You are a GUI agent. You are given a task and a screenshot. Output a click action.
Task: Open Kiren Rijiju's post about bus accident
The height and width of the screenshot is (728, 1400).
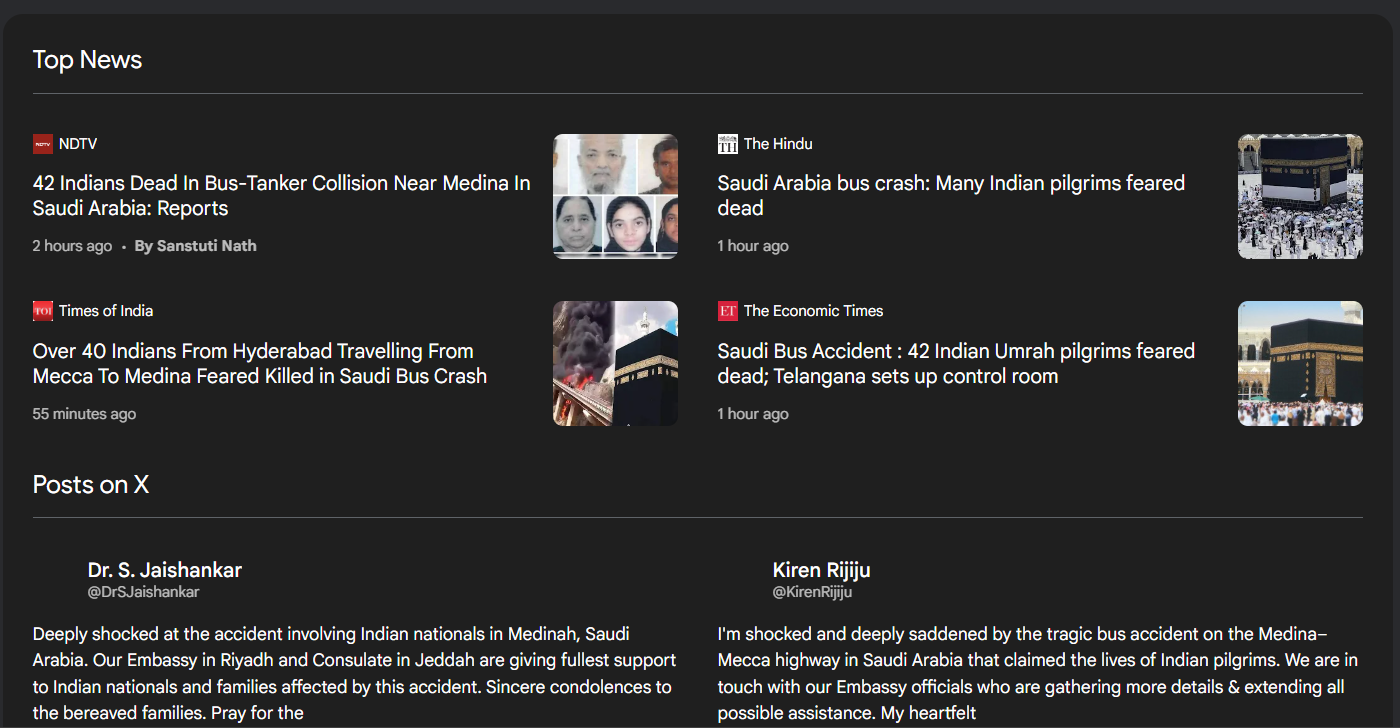[x=1037, y=673]
